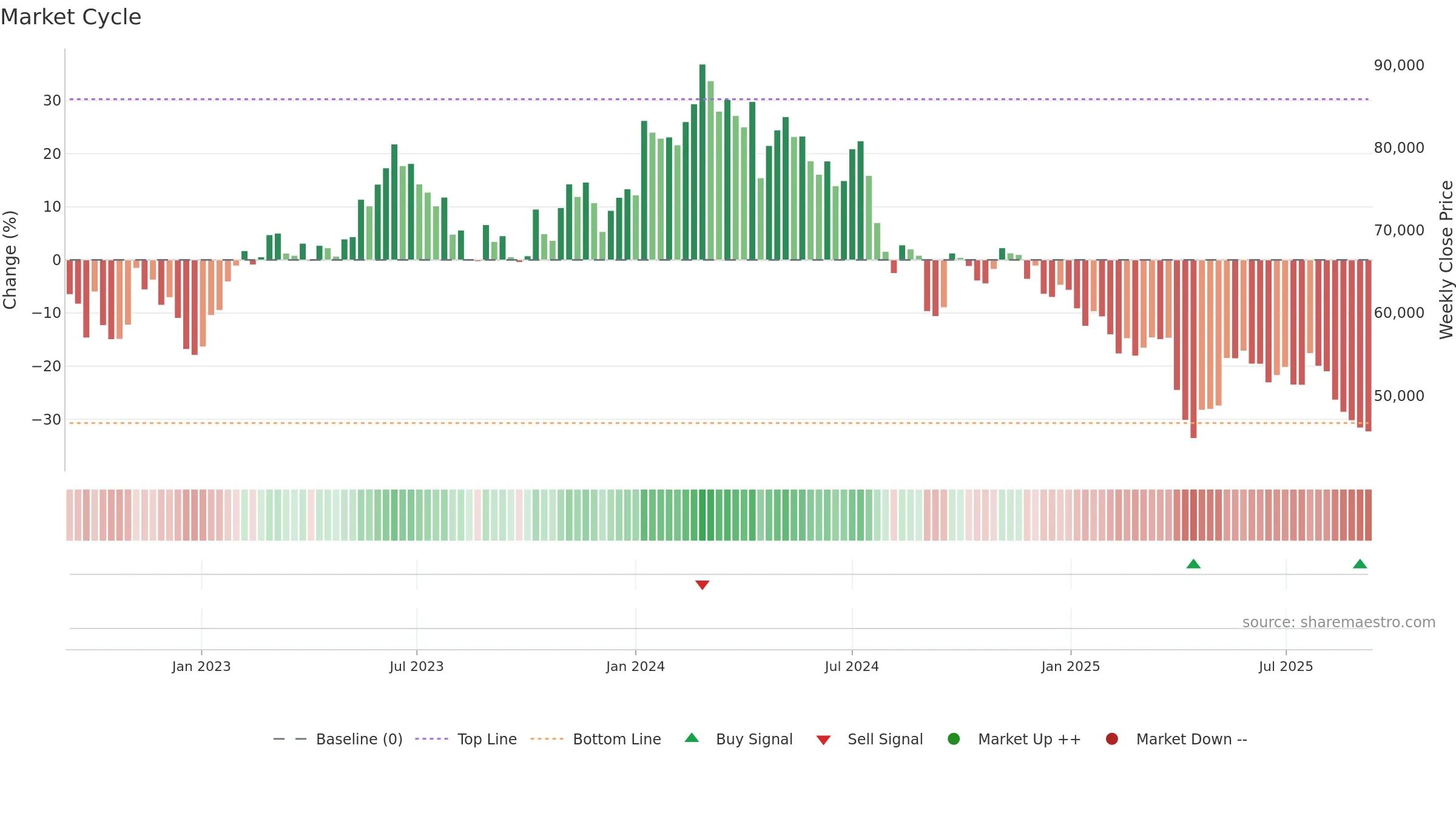Image resolution: width=1456 pixels, height=819 pixels.
Task: Click the Weekly Close Price axis title
Action: [x=1446, y=260]
